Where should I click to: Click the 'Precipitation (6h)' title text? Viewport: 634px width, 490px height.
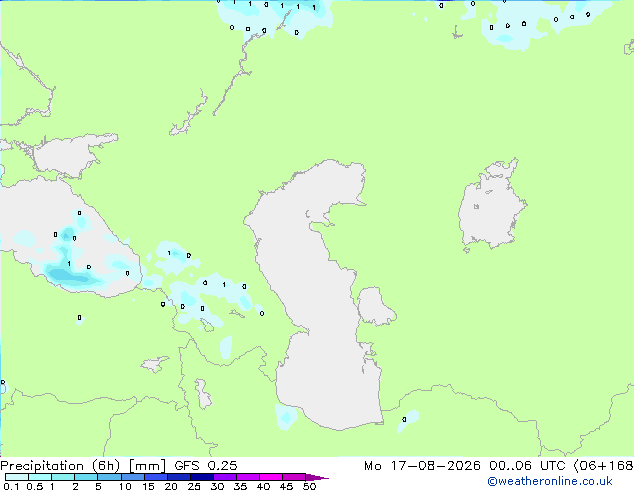pos(60,466)
